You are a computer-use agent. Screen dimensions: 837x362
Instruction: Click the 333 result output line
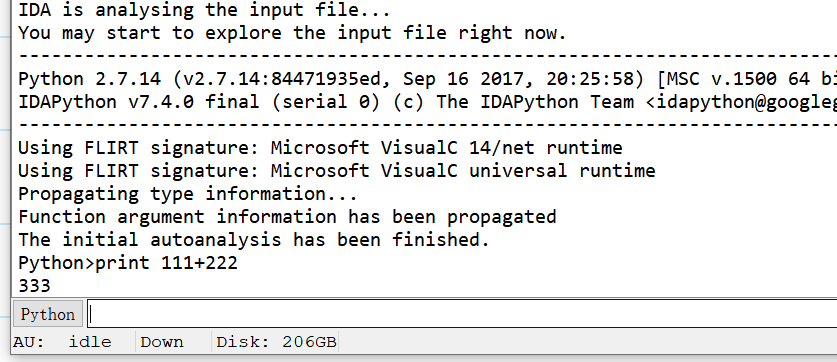[x=35, y=286]
